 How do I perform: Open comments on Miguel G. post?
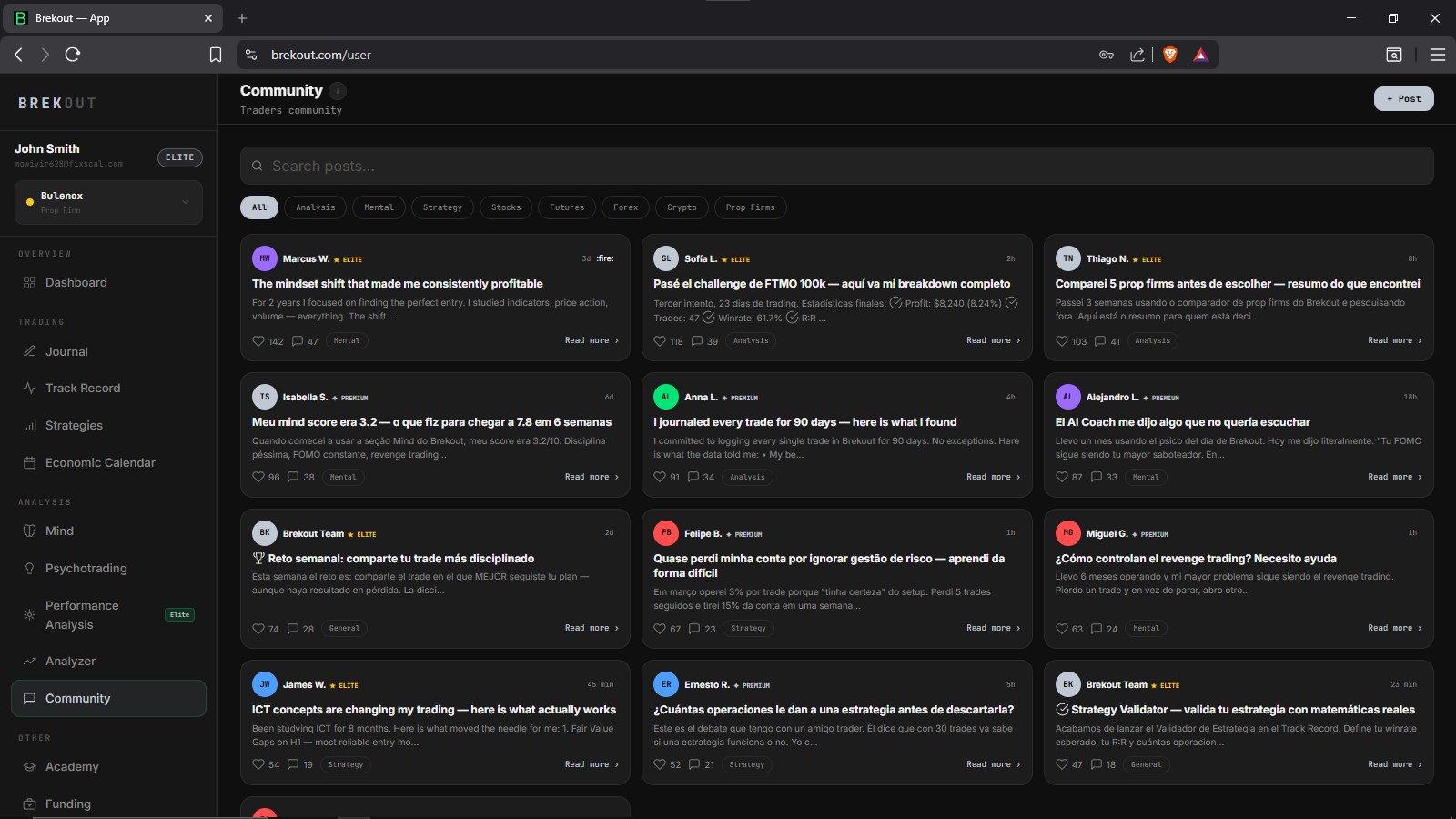coord(1097,629)
